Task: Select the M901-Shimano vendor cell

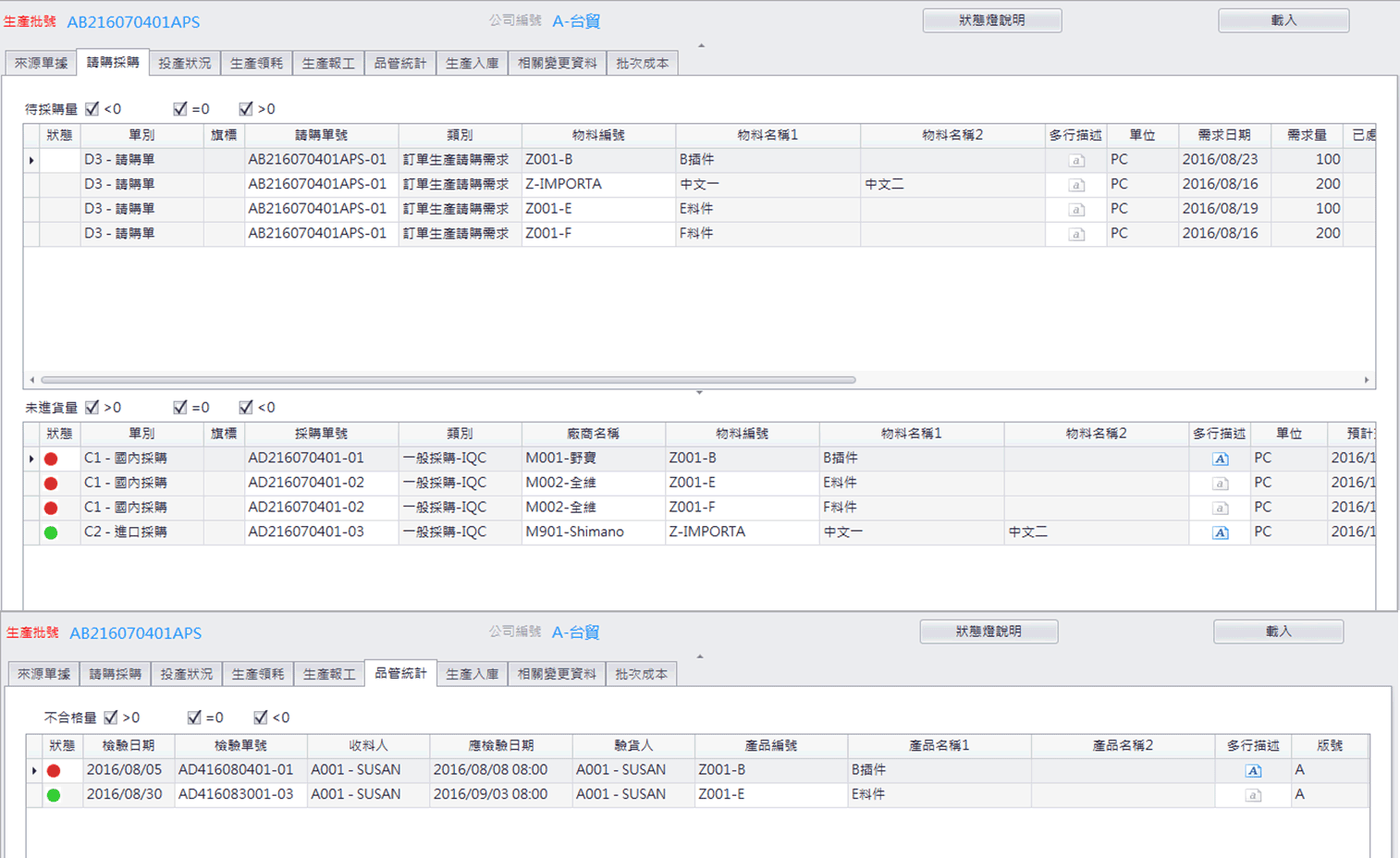Action: (x=593, y=533)
